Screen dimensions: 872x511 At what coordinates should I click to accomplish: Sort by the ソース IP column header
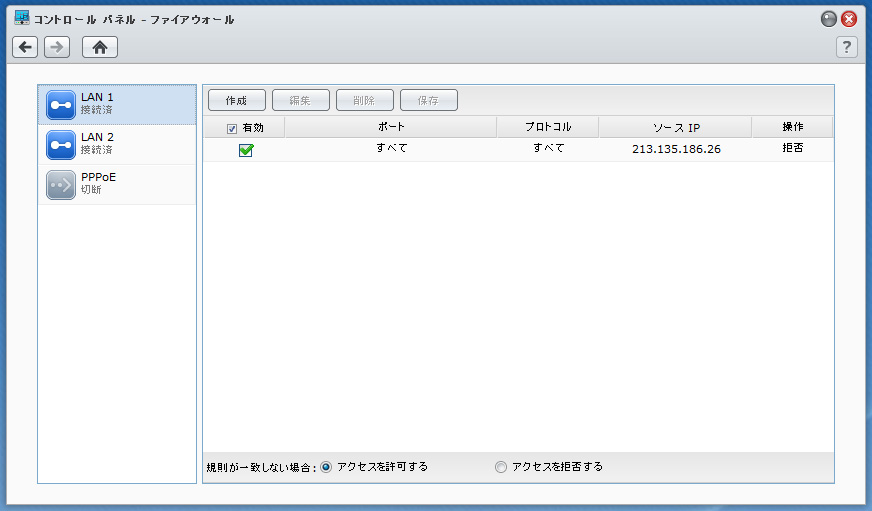(x=676, y=127)
